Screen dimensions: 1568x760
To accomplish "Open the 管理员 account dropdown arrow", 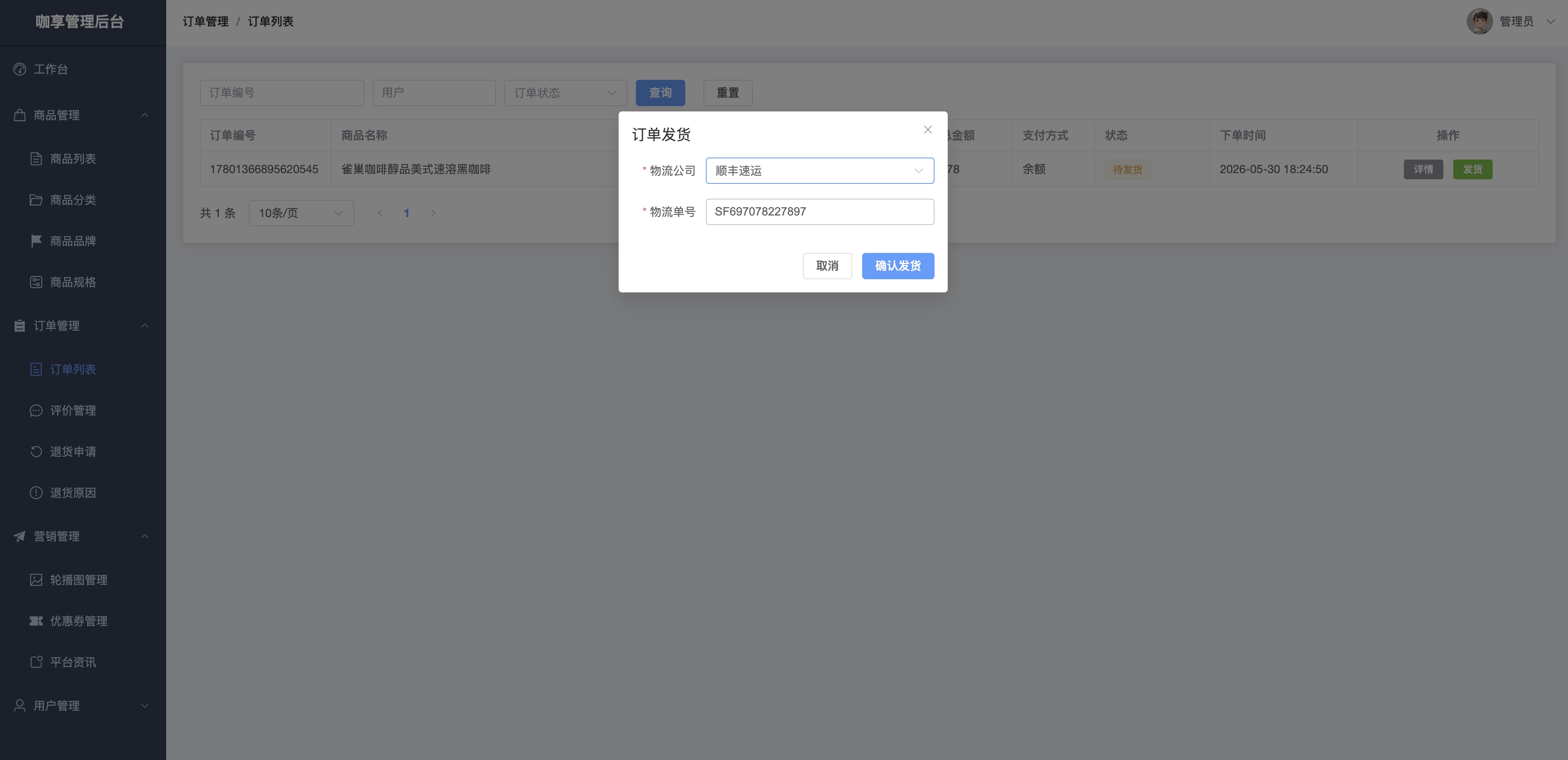I will [x=1550, y=21].
